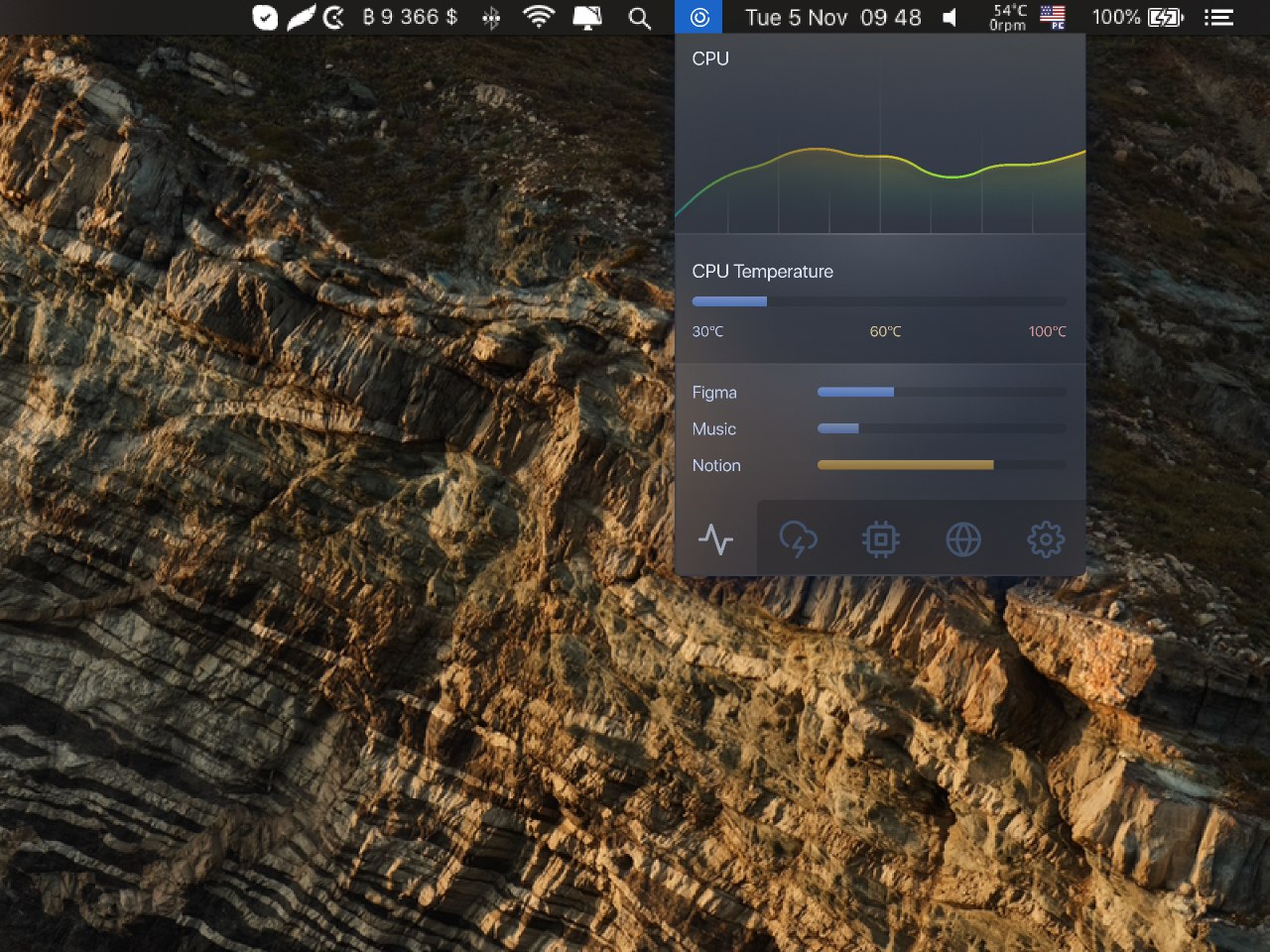Screen dimensions: 1270x952
Task: Open the settings gear tab
Action: 1046,539
